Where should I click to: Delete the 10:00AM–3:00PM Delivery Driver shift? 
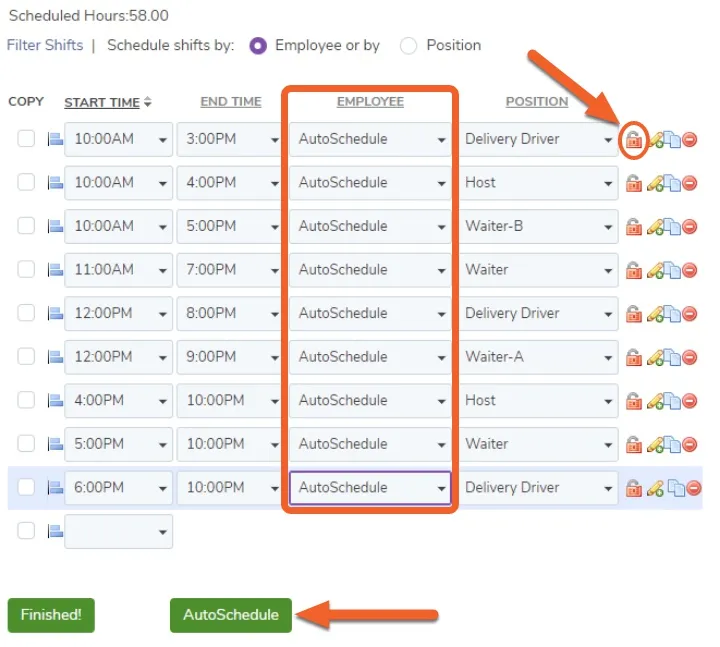click(690, 139)
